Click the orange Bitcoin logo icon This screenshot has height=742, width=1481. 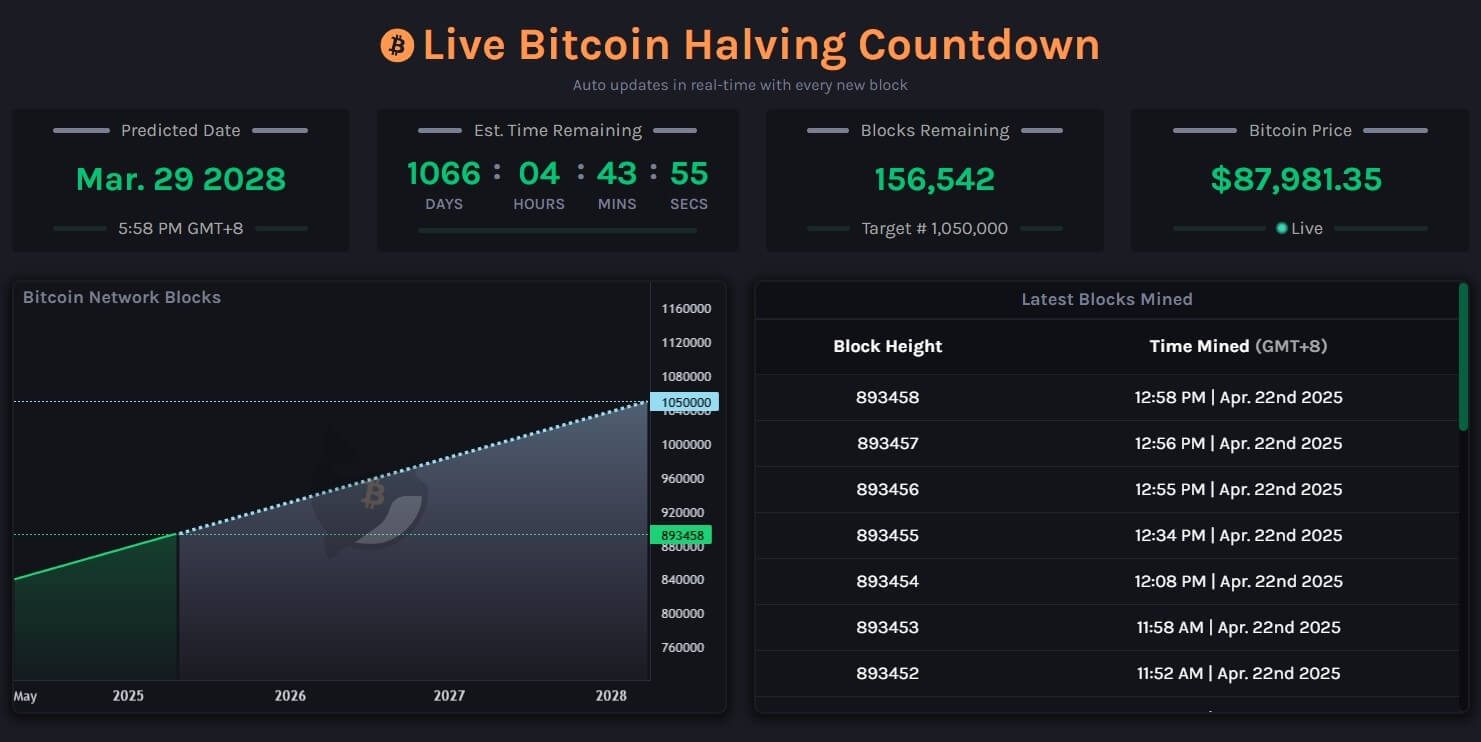click(x=397, y=45)
